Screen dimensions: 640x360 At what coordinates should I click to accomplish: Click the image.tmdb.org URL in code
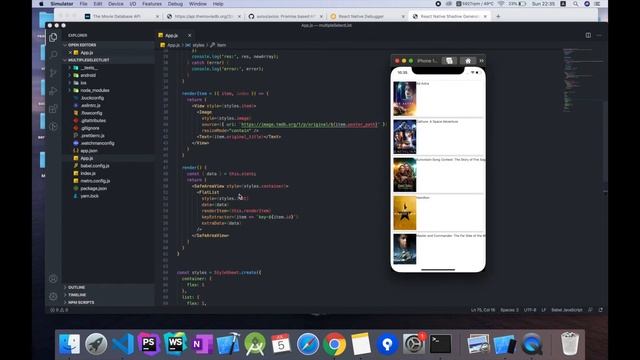click(309, 124)
